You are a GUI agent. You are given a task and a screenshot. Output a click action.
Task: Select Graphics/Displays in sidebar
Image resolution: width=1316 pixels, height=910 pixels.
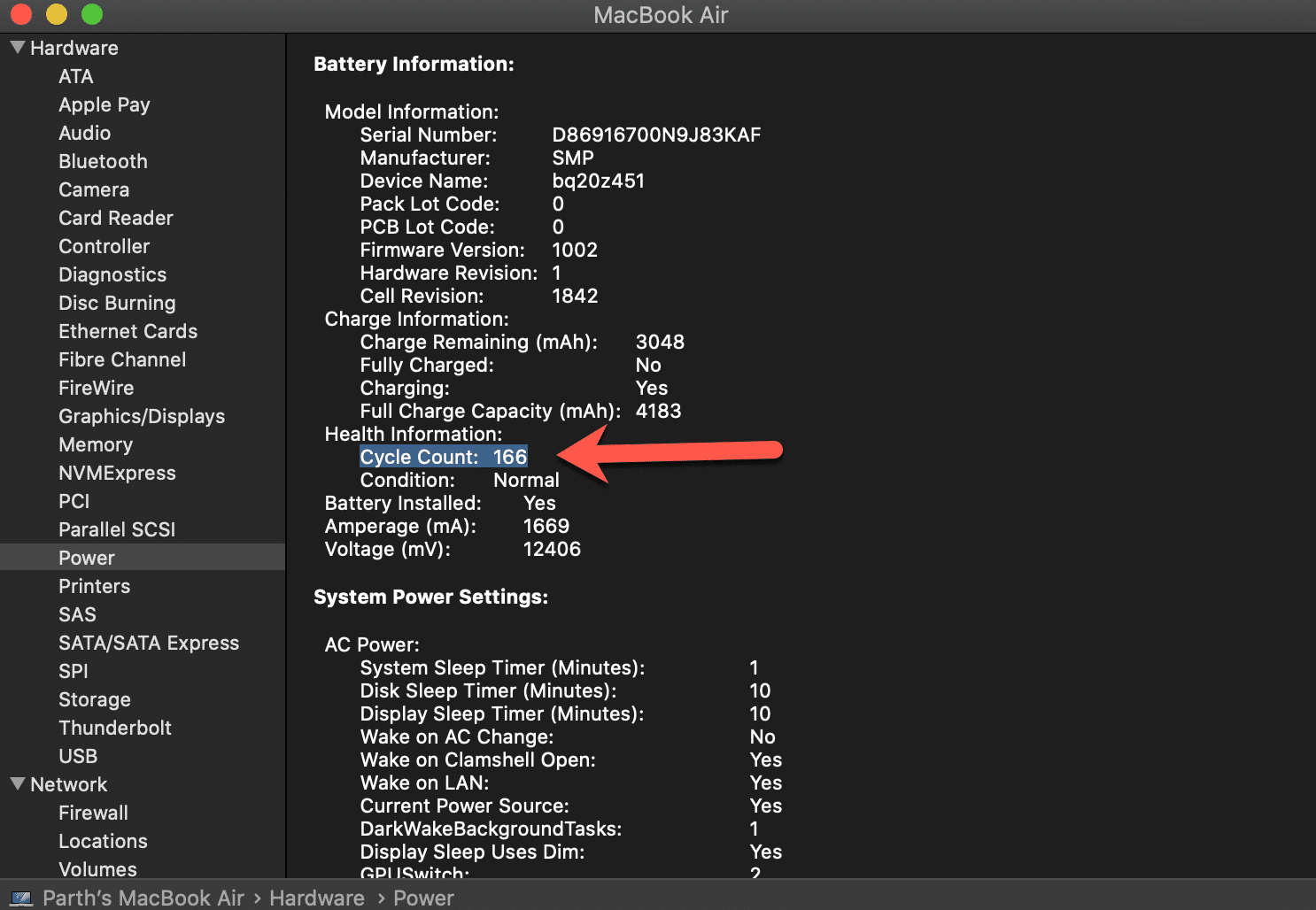142,416
